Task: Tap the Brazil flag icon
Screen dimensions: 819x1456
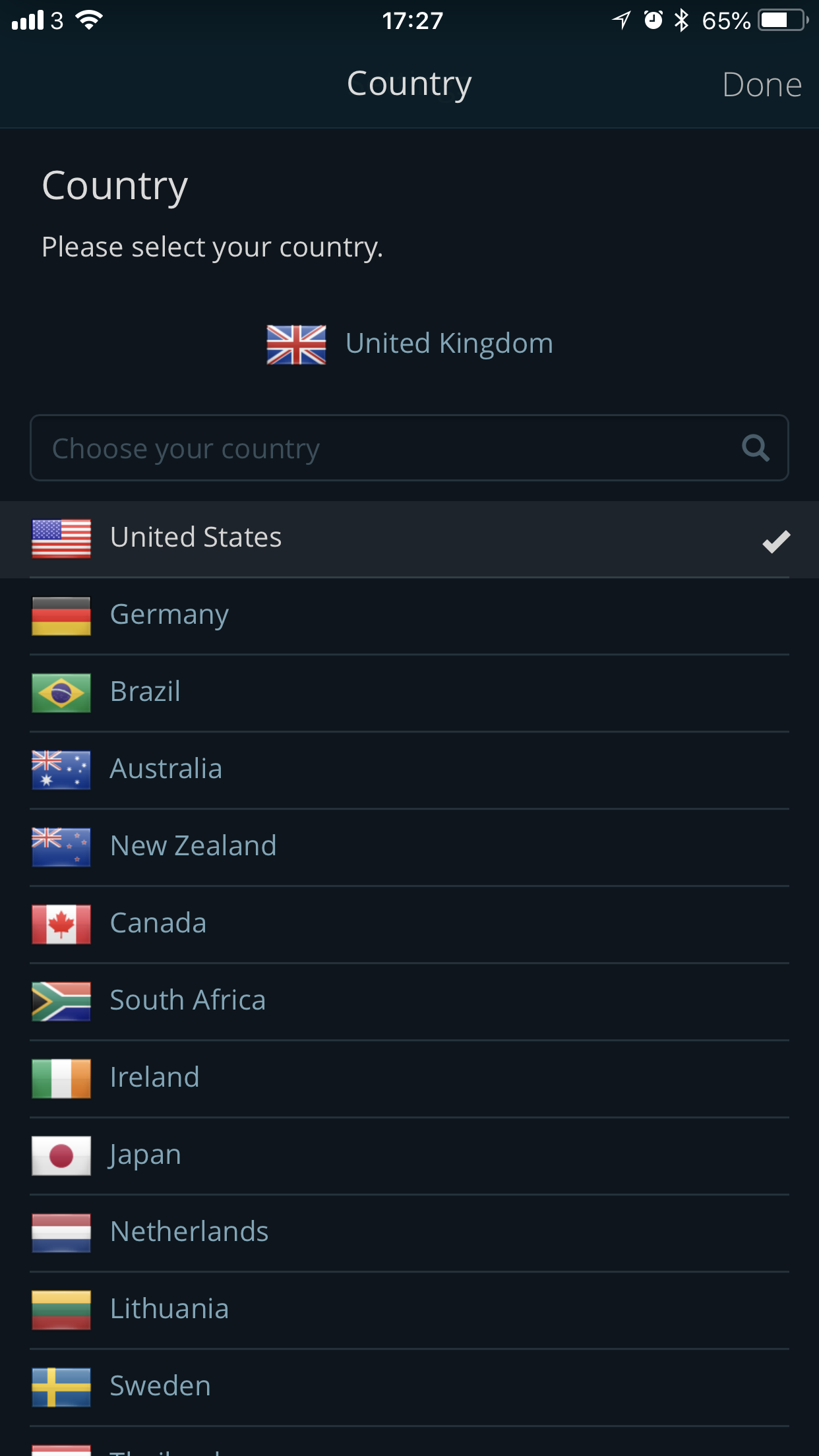Action: [61, 693]
